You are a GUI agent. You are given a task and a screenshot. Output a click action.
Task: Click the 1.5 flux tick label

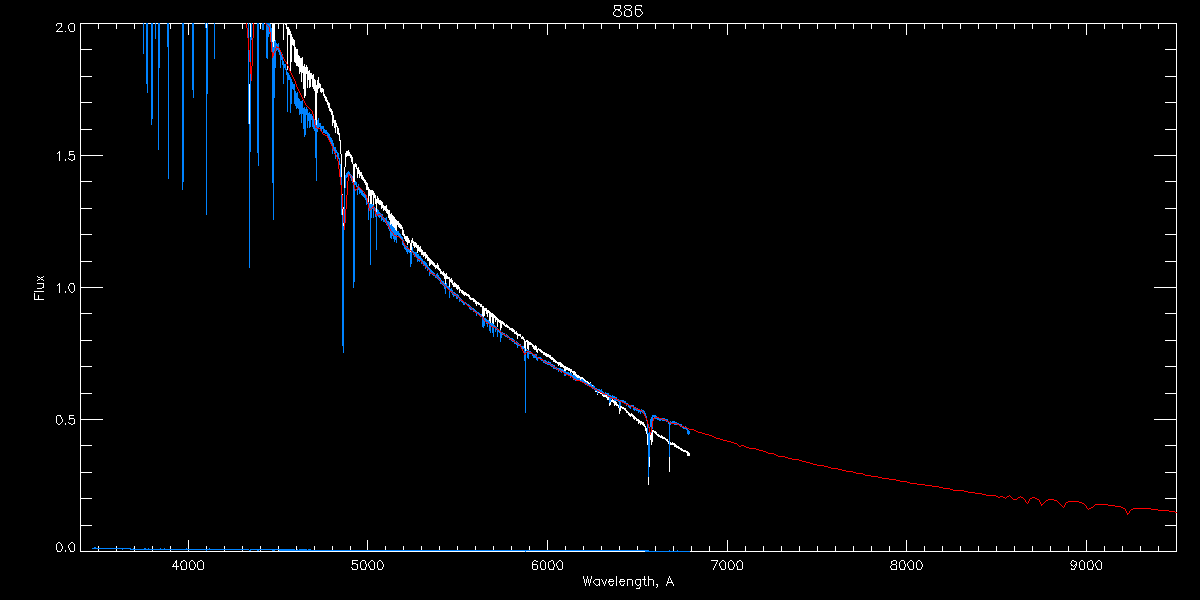tap(66, 157)
